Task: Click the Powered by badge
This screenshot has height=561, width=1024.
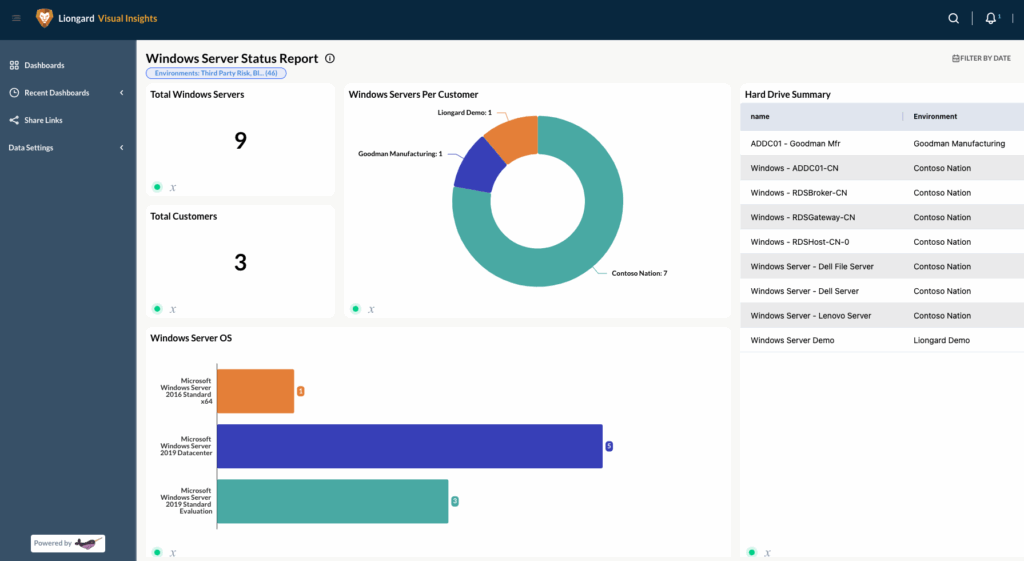Action: click(x=68, y=543)
